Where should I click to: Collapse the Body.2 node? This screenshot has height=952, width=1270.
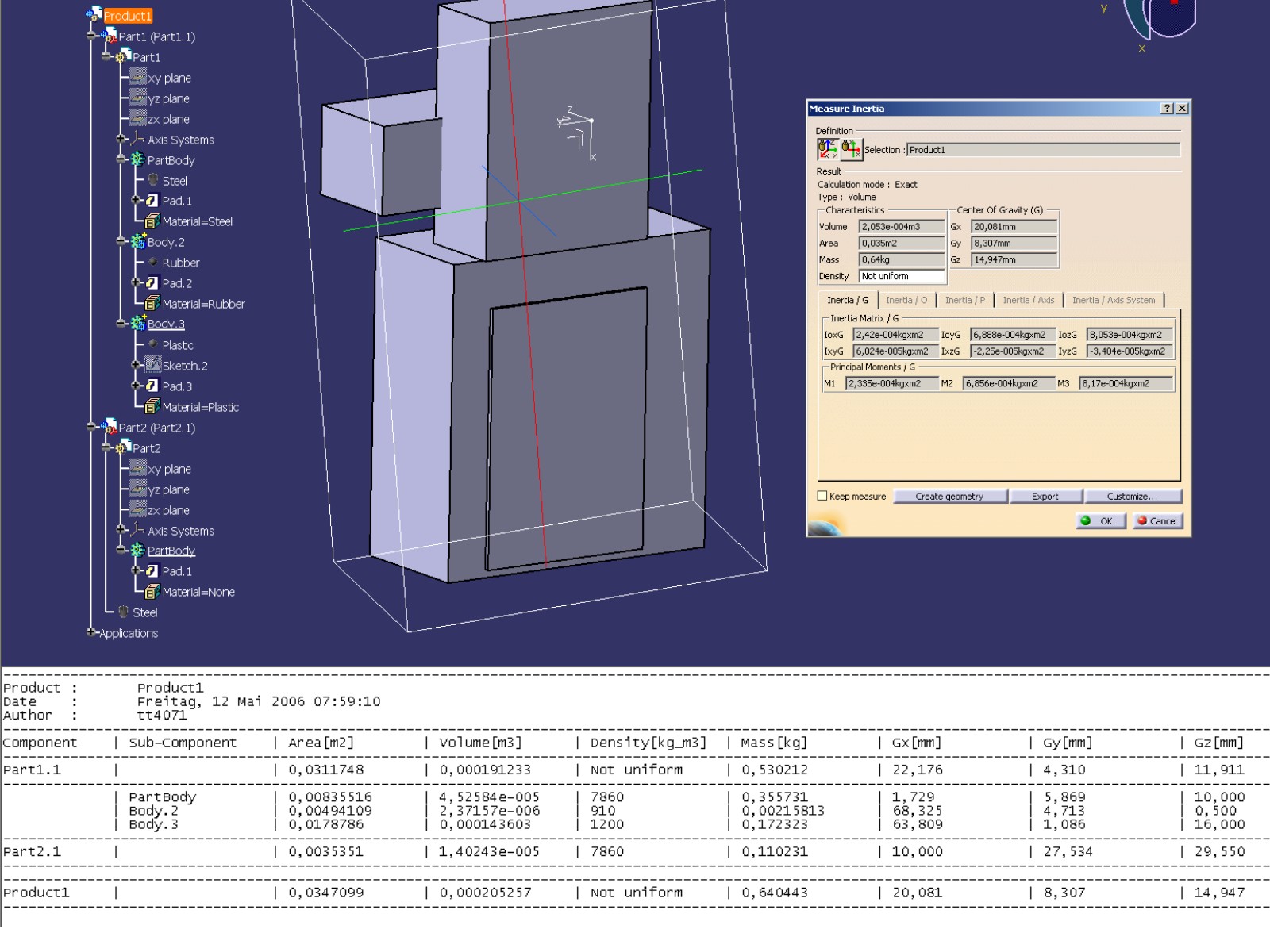pos(121,241)
